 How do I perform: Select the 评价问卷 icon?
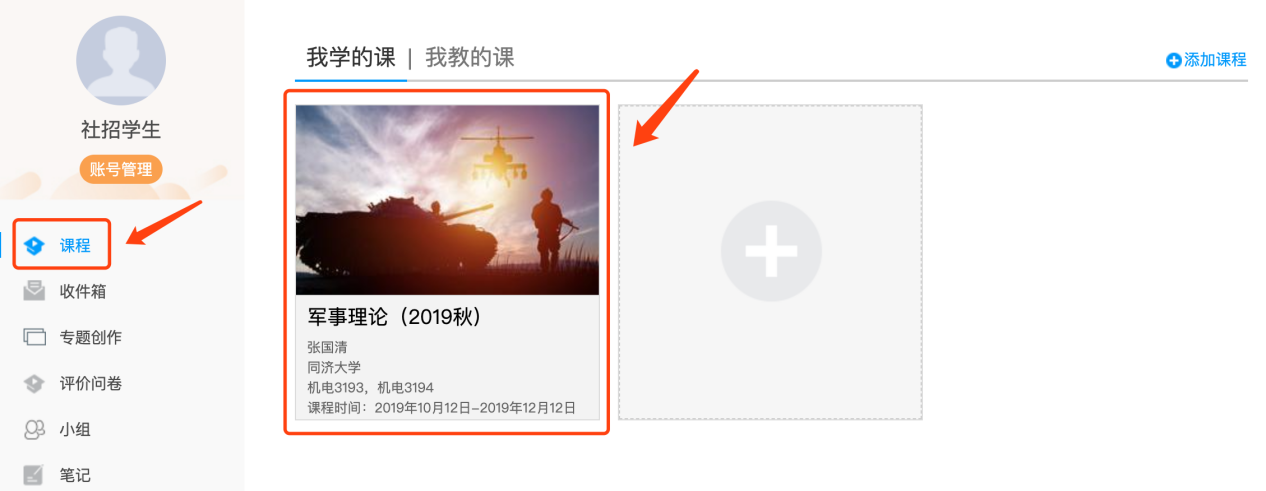[35, 383]
